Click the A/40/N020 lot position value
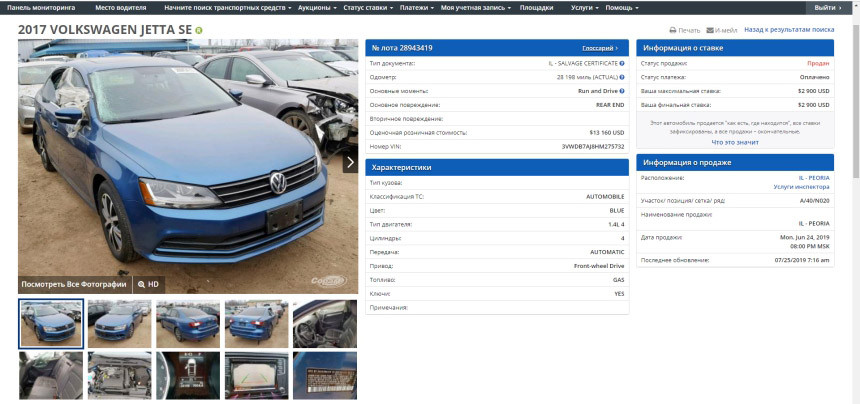 pyautogui.click(x=814, y=201)
